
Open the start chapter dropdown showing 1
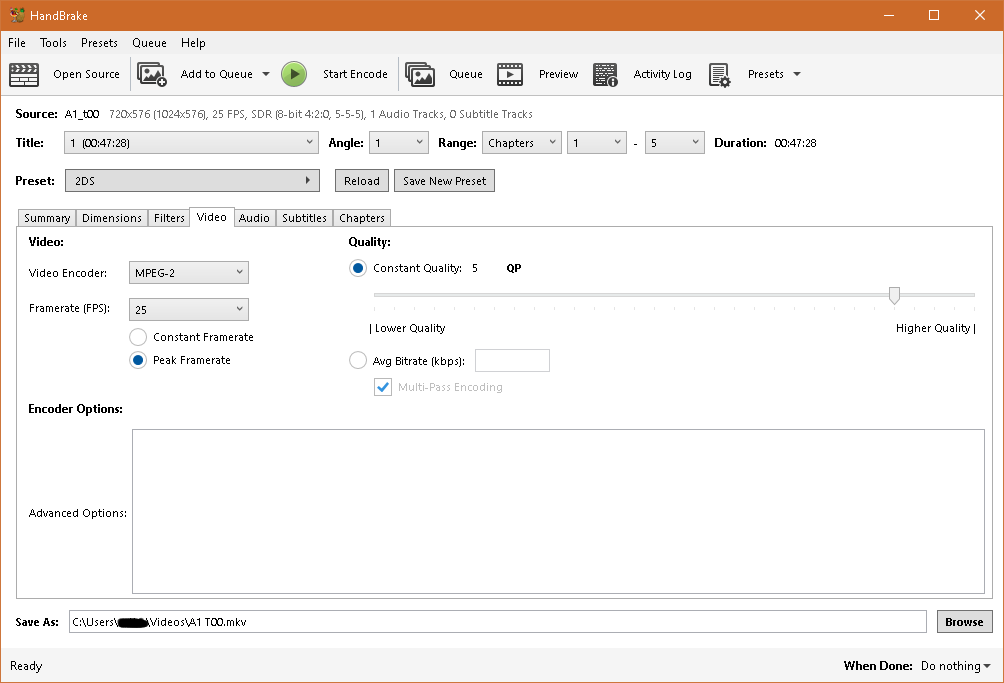pos(596,143)
